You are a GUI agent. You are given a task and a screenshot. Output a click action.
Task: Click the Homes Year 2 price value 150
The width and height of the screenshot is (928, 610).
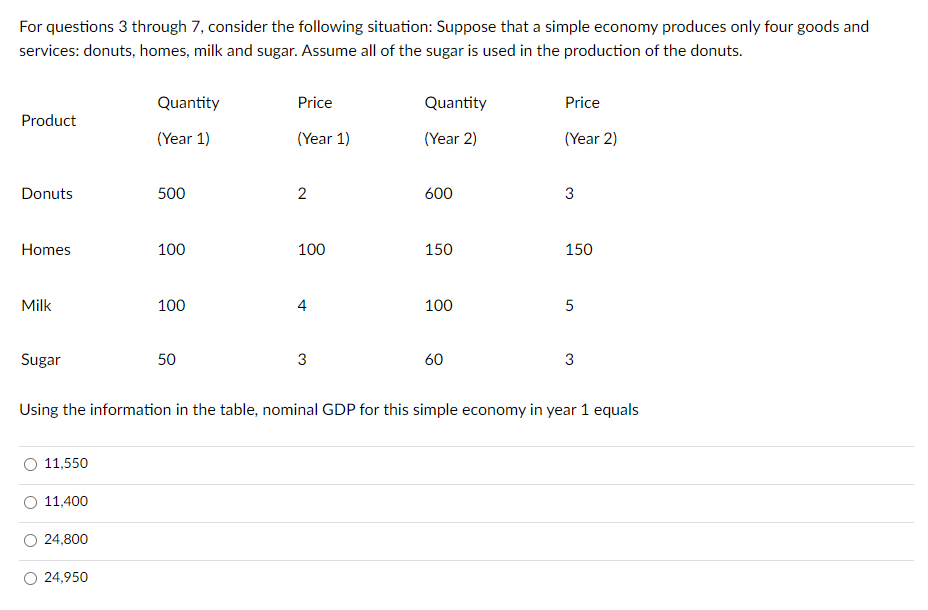point(578,250)
